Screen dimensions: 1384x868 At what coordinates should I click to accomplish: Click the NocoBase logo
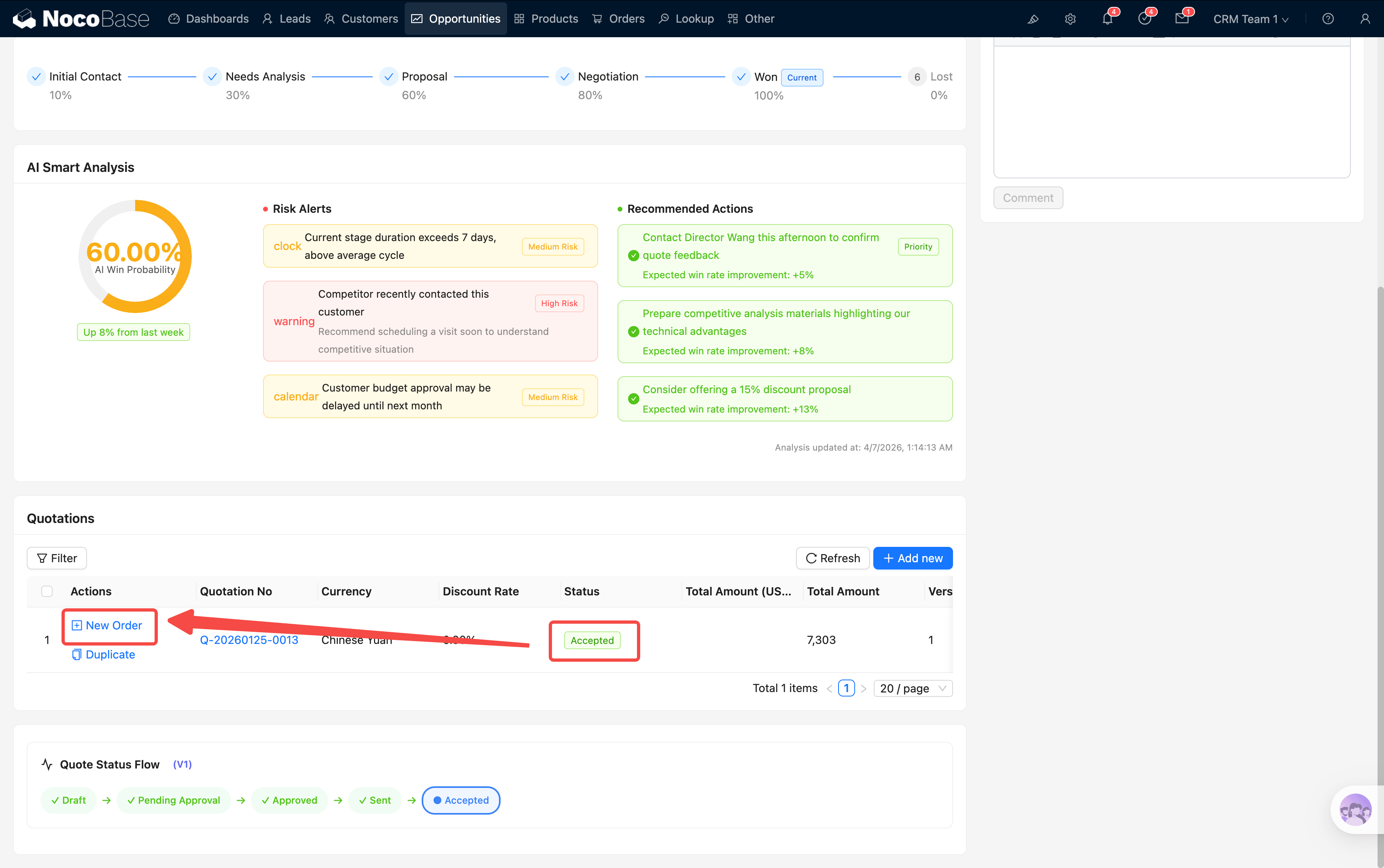click(x=81, y=19)
